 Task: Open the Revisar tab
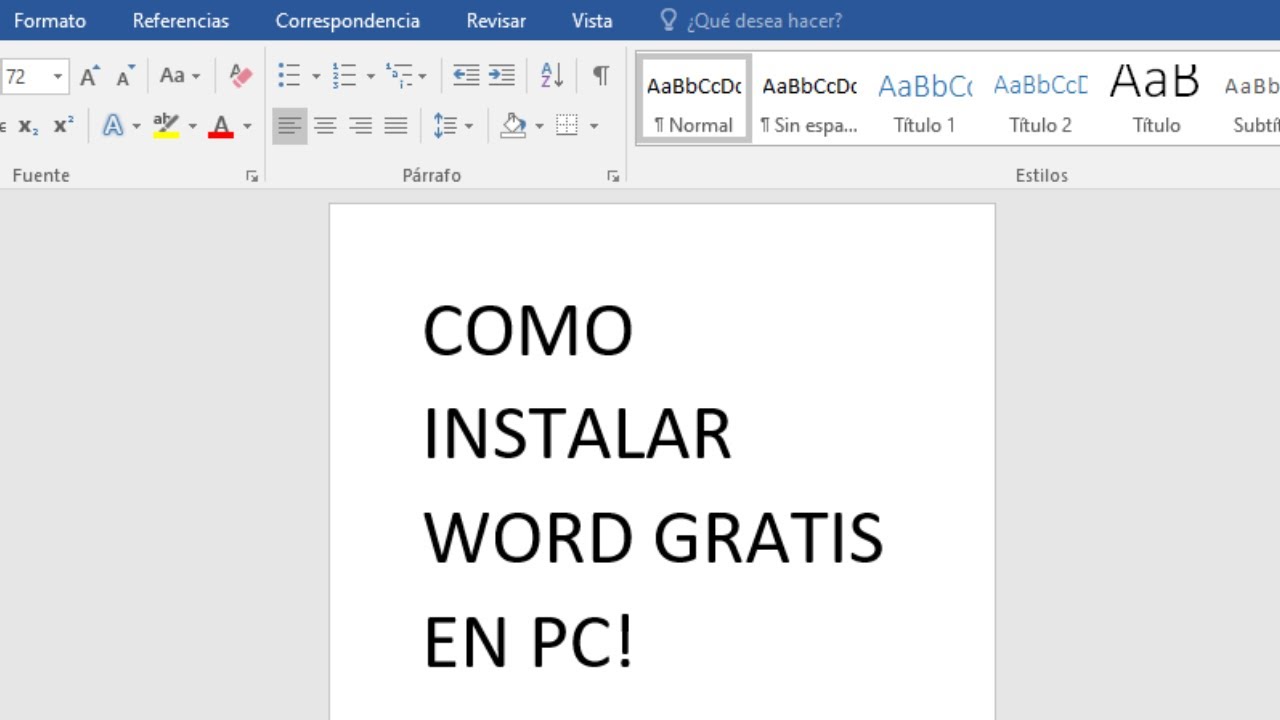(496, 20)
